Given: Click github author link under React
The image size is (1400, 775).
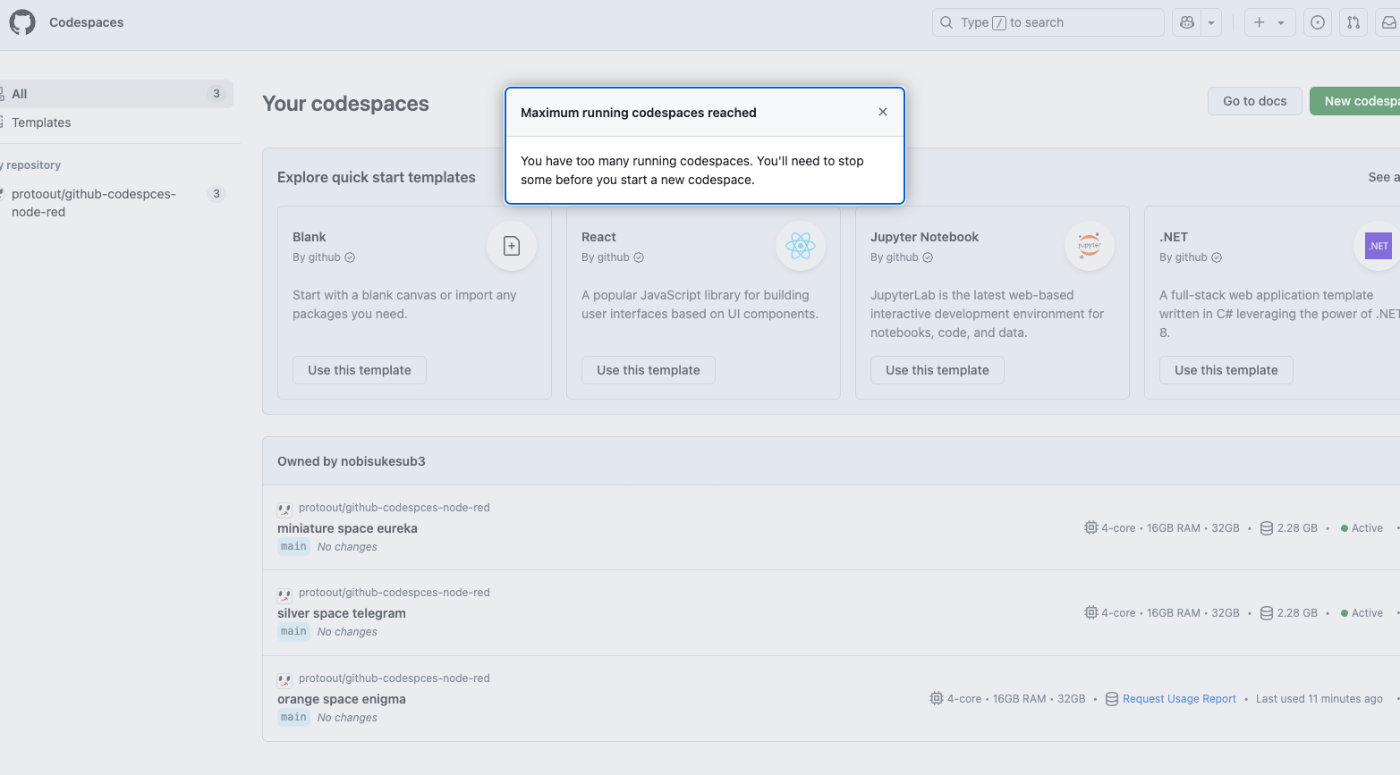Looking at the screenshot, I should (x=614, y=257).
